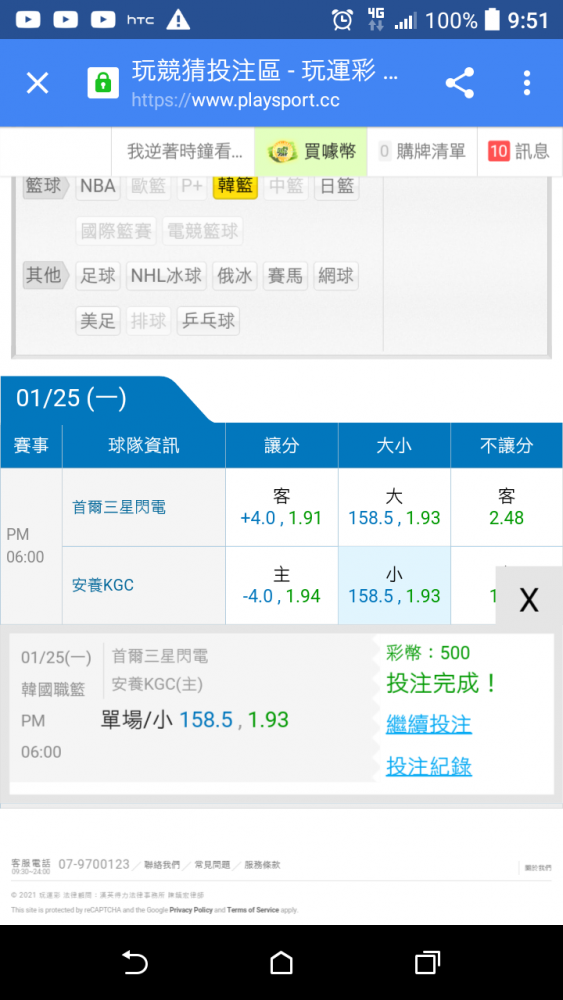Viewport: 563px width, 1000px height.
Task: Open 購牌清單 purchase list
Action: [x=422, y=151]
